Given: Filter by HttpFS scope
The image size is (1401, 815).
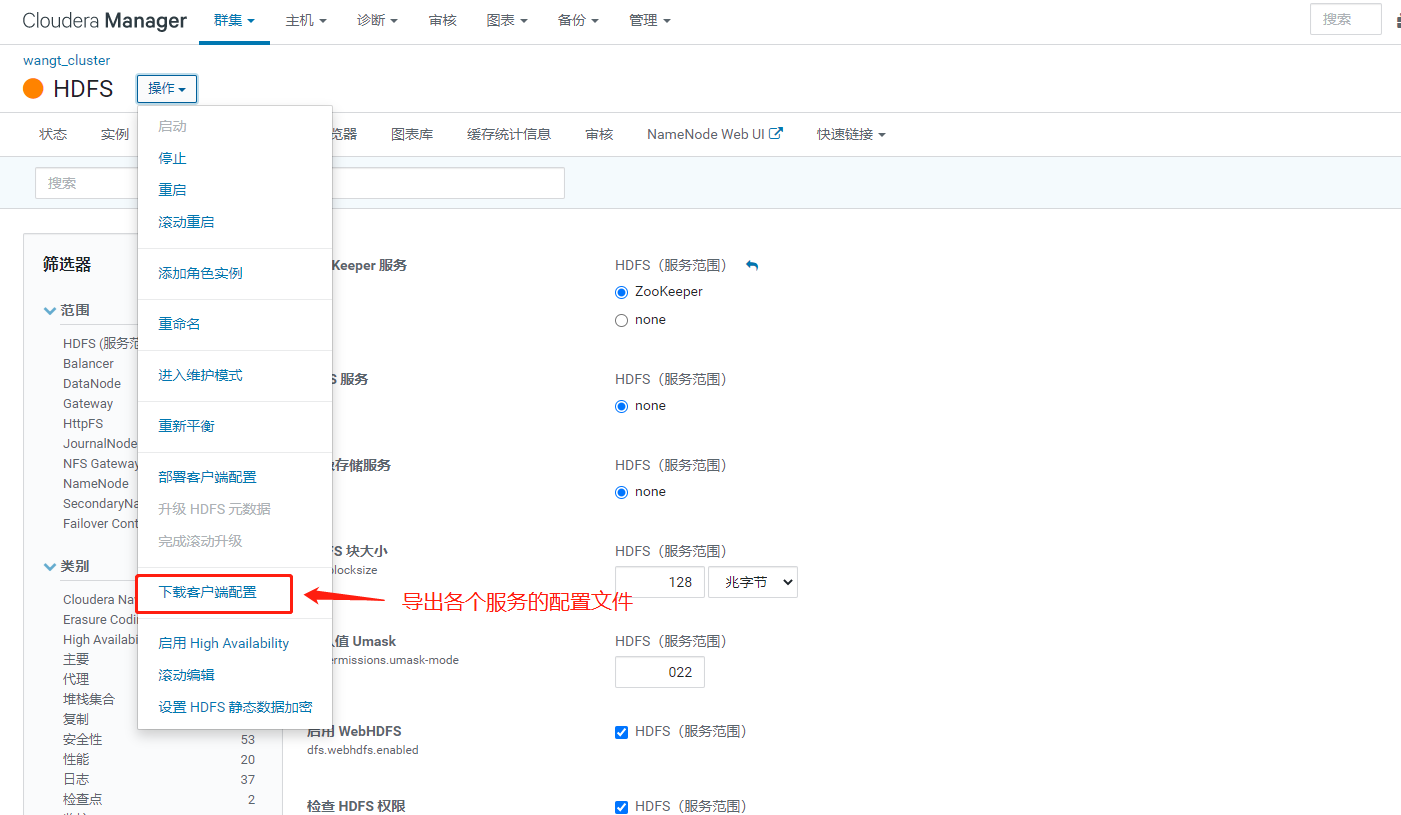Looking at the screenshot, I should pos(83,424).
